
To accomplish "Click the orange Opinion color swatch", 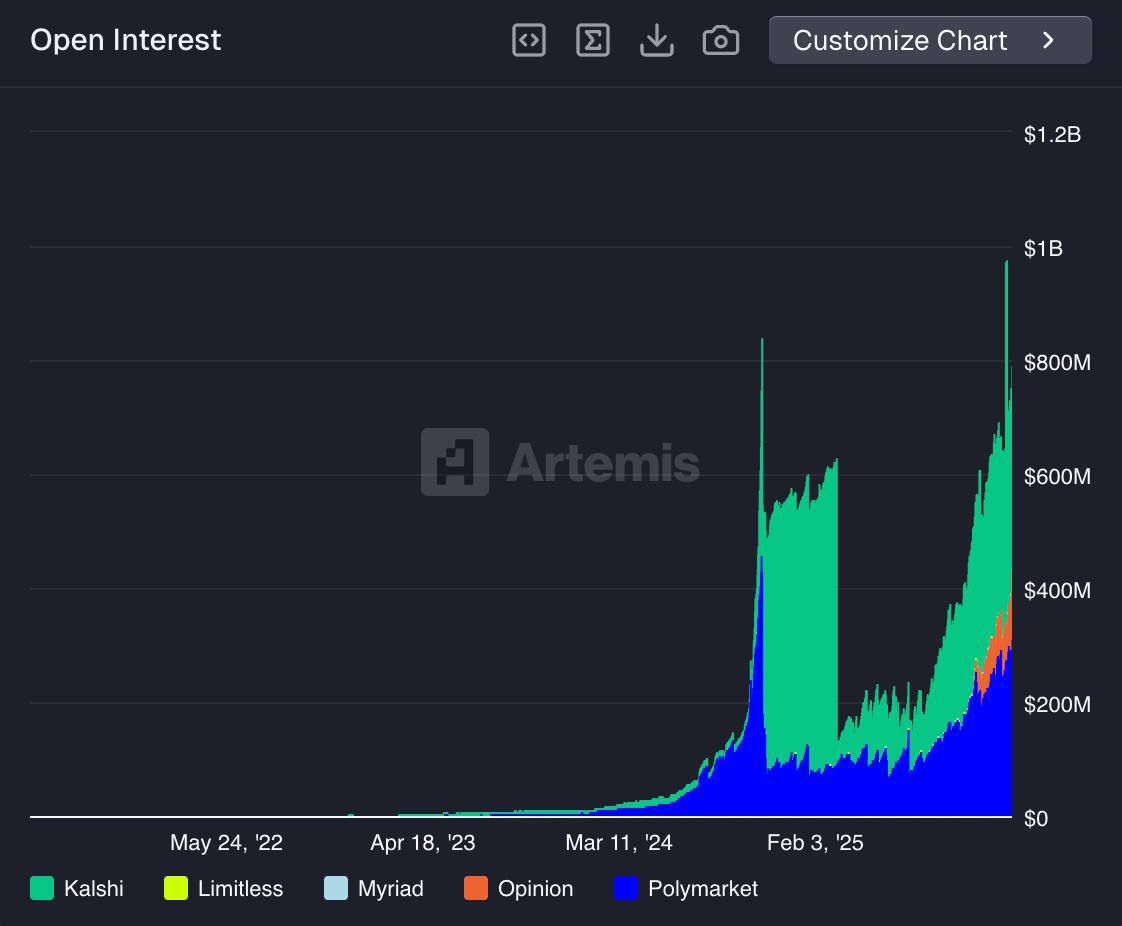I will pyautogui.click(x=476, y=888).
